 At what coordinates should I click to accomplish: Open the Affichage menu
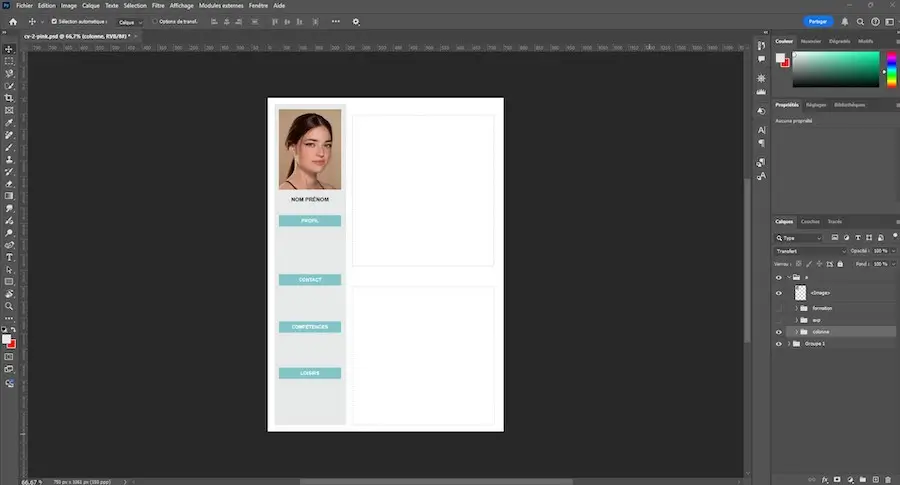(181, 6)
